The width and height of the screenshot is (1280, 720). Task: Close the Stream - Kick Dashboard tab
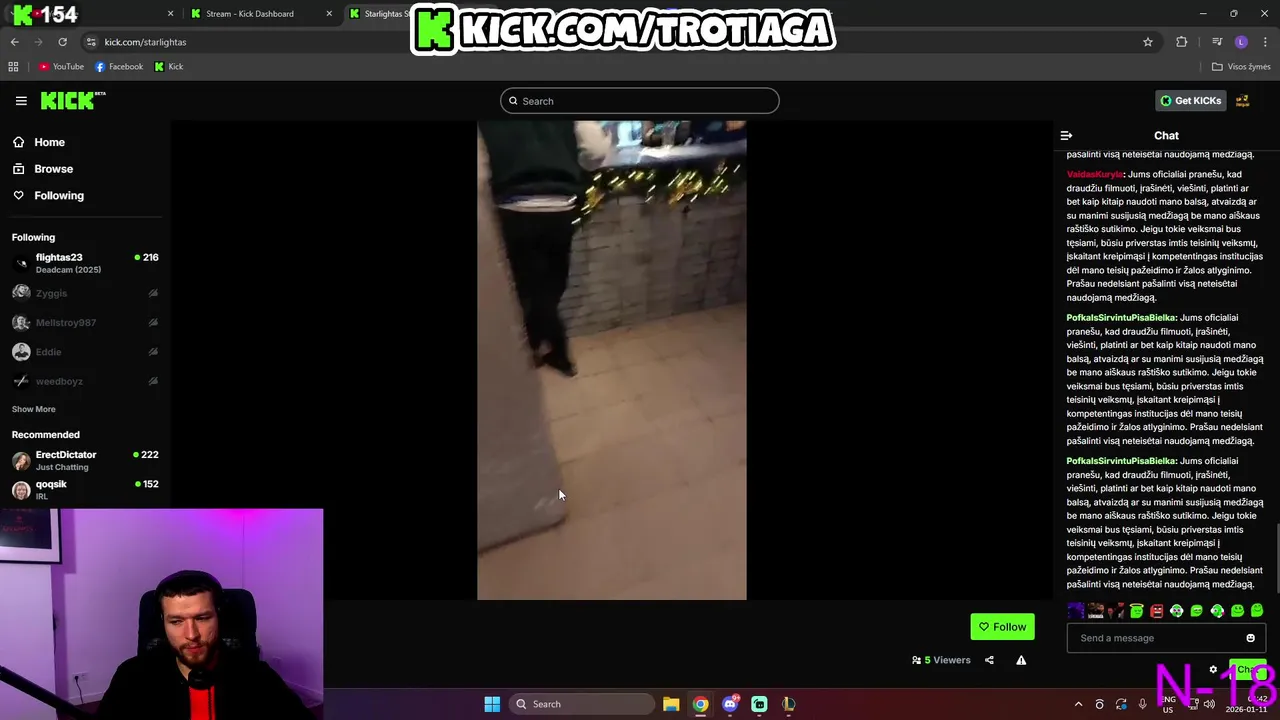(x=329, y=14)
